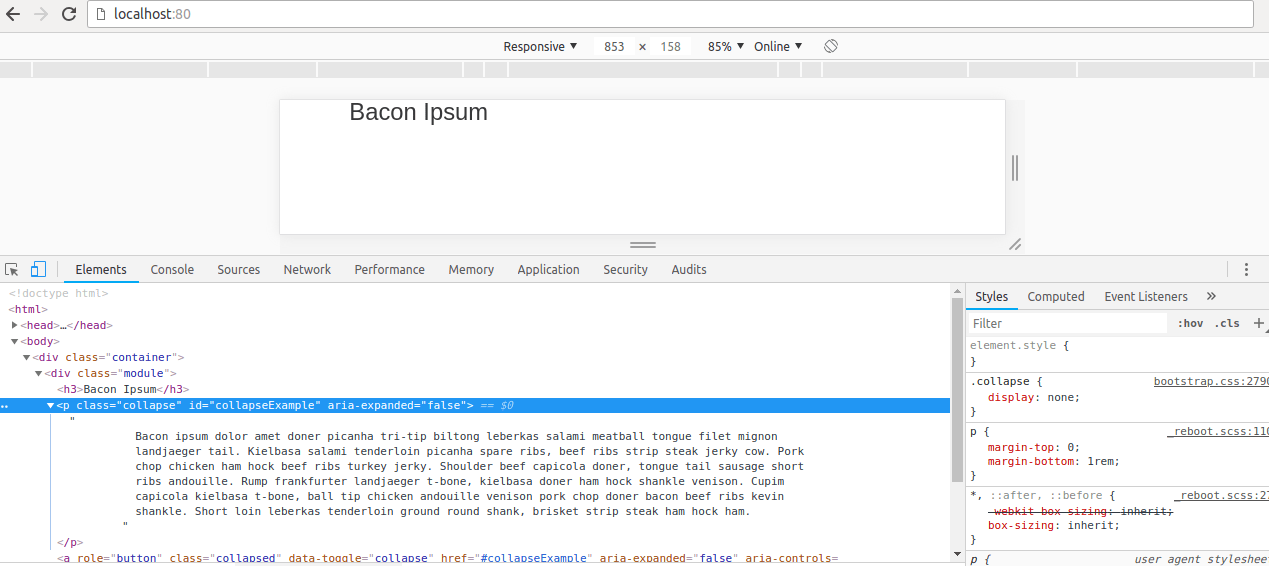
Task: Collapse the div class module node
Action: (x=39, y=374)
